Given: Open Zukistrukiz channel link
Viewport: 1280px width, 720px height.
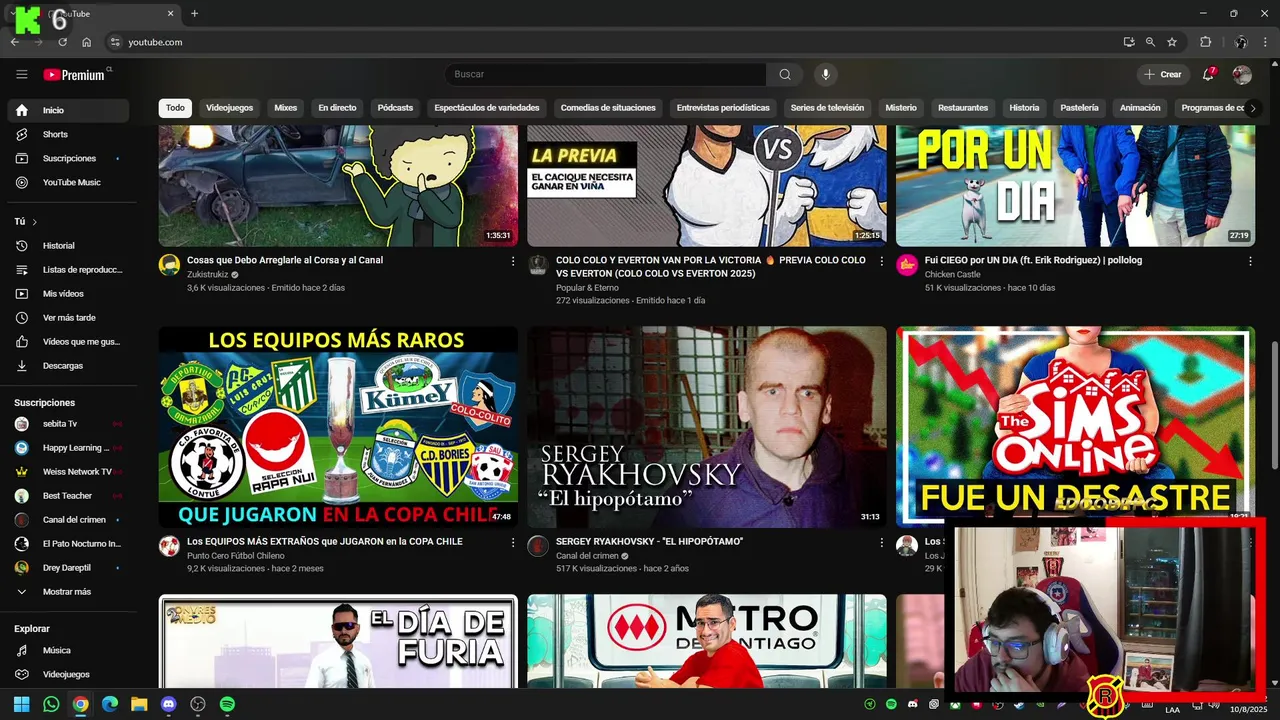Looking at the screenshot, I should click(x=208, y=274).
